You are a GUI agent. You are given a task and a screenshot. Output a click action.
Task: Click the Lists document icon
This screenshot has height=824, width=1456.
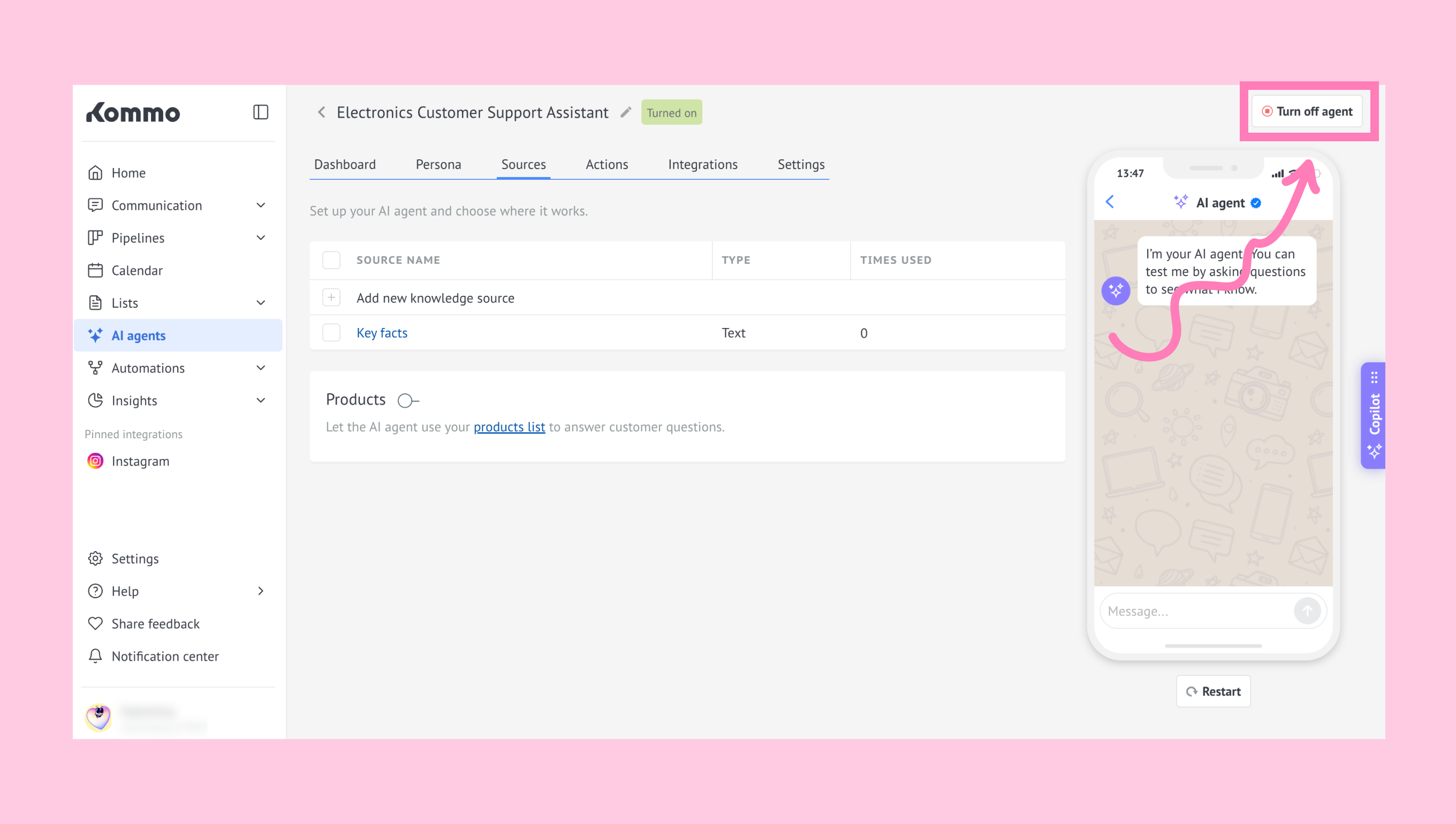(95, 303)
